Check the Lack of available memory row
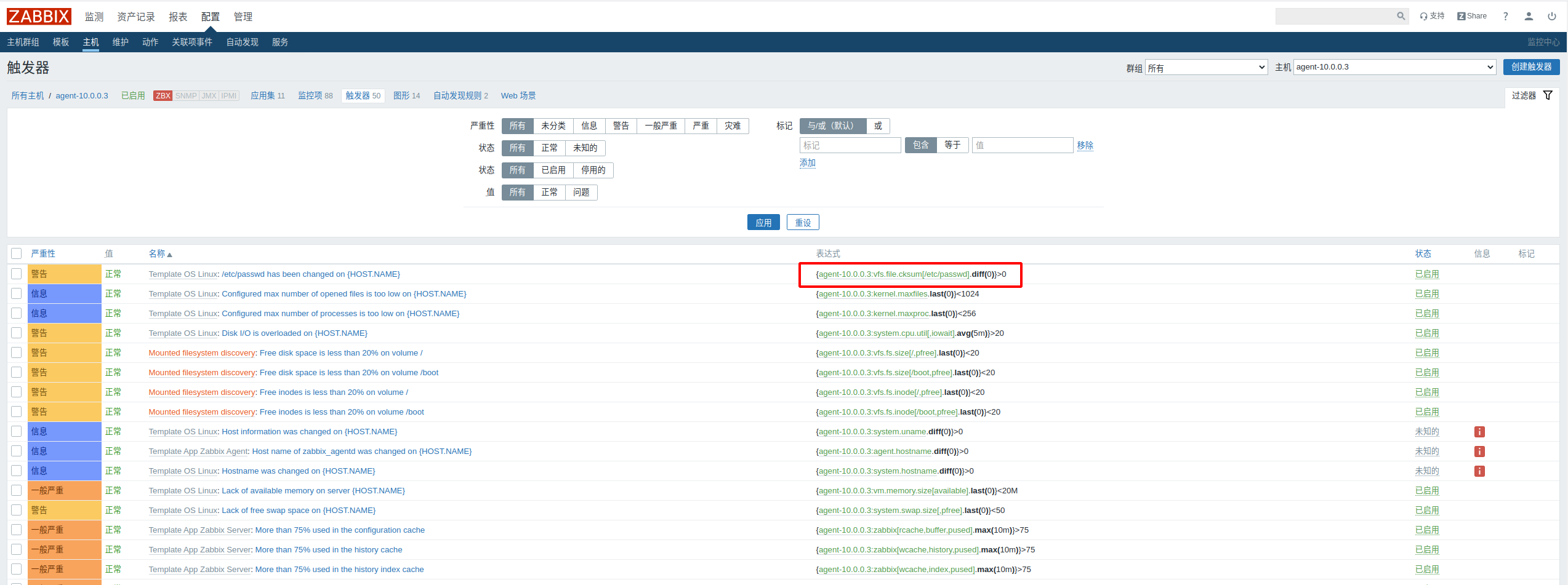 click(17, 490)
